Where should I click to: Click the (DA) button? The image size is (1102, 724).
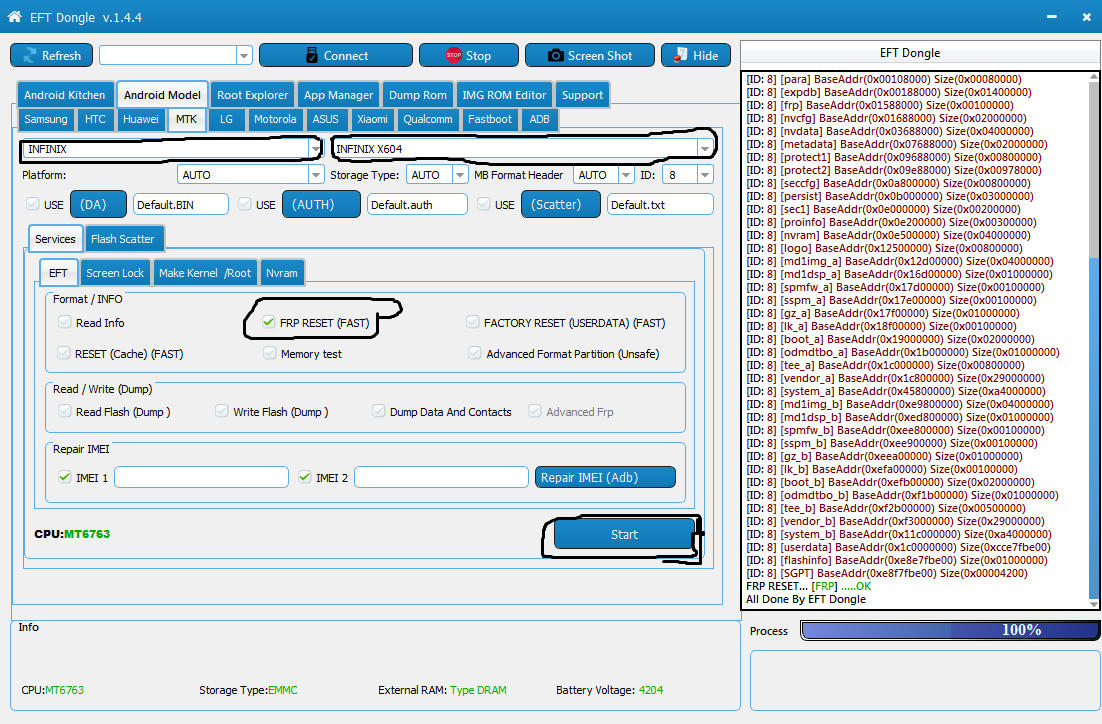coord(98,205)
